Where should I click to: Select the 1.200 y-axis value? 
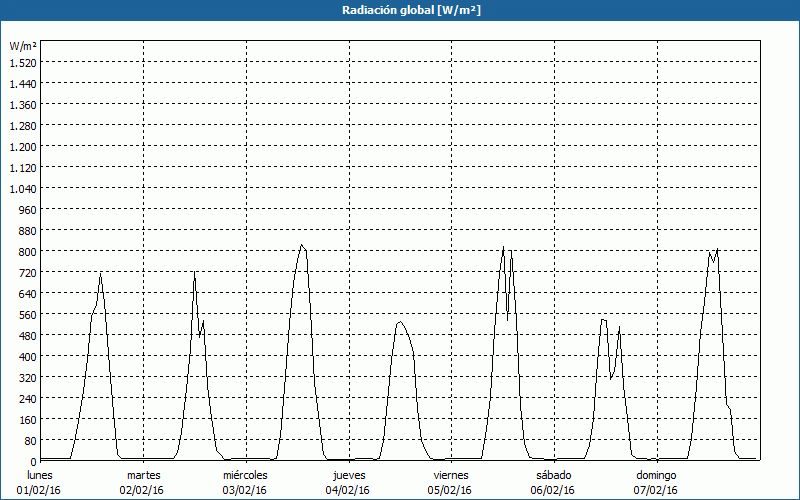(x=23, y=147)
